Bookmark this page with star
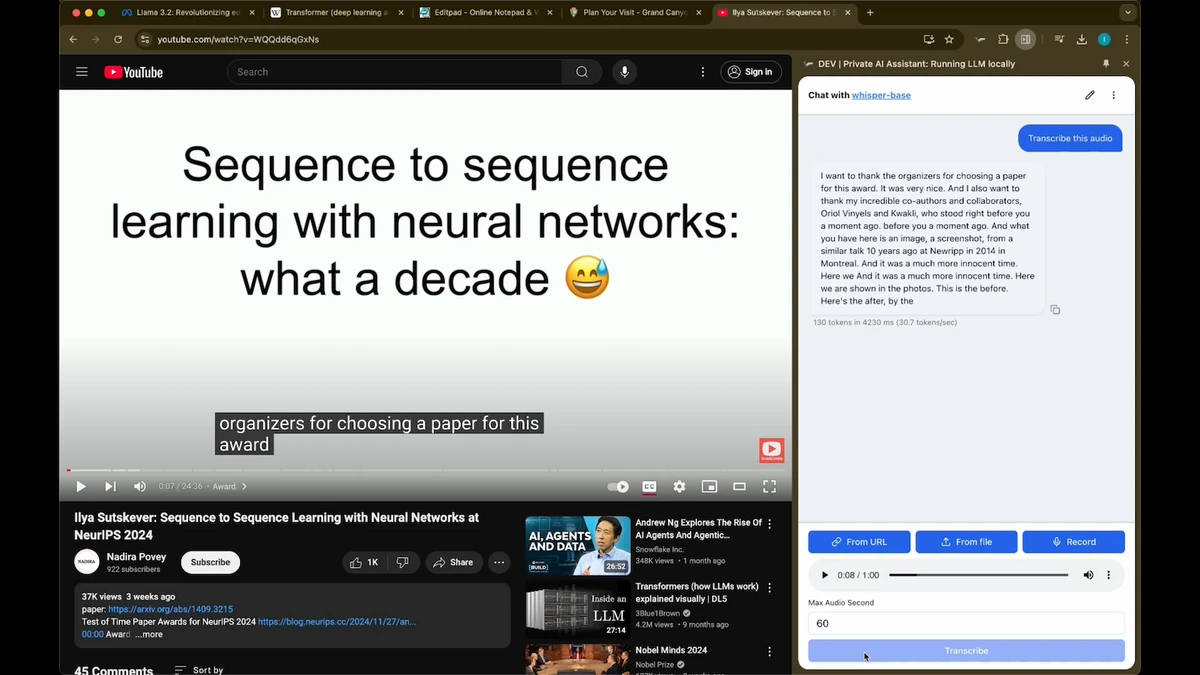This screenshot has height=675, width=1200. tap(949, 39)
